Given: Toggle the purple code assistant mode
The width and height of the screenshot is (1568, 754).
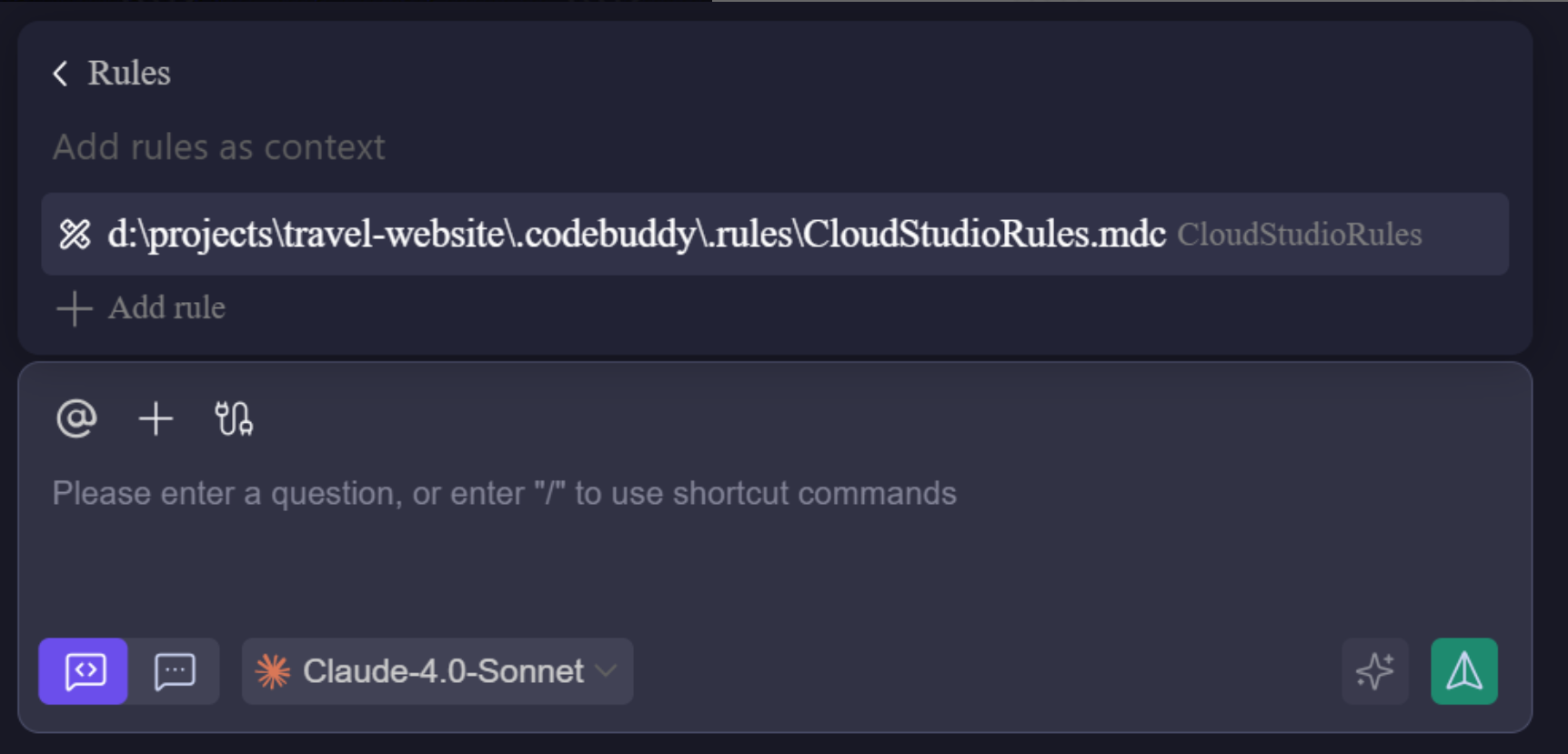Looking at the screenshot, I should (83, 672).
